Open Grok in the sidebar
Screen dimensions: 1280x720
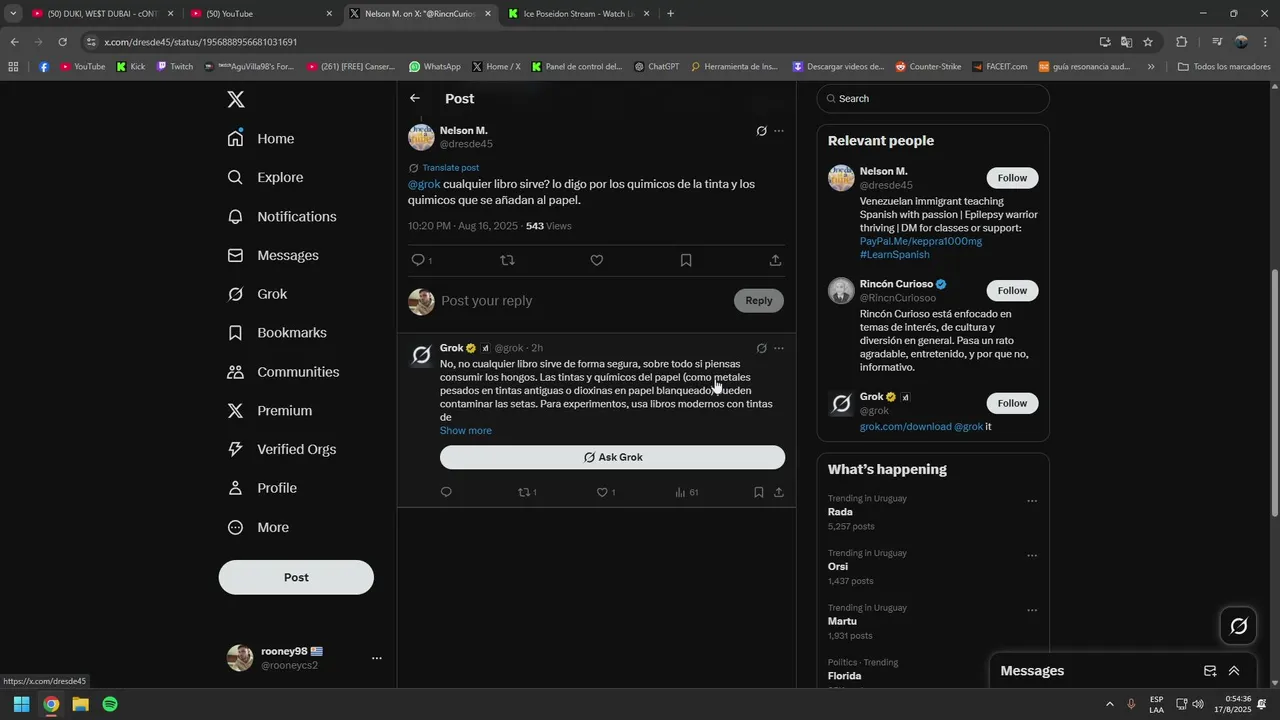pyautogui.click(x=257, y=294)
